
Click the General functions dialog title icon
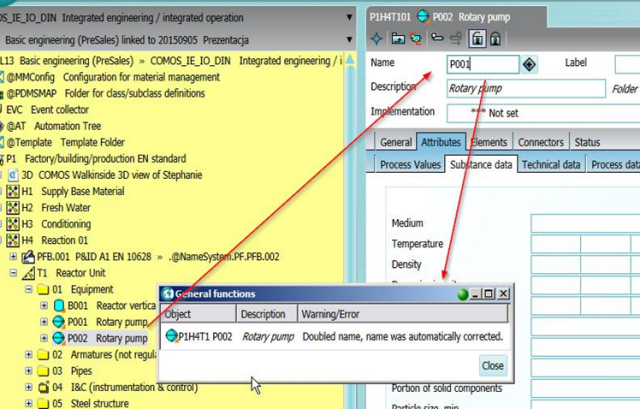(167, 293)
